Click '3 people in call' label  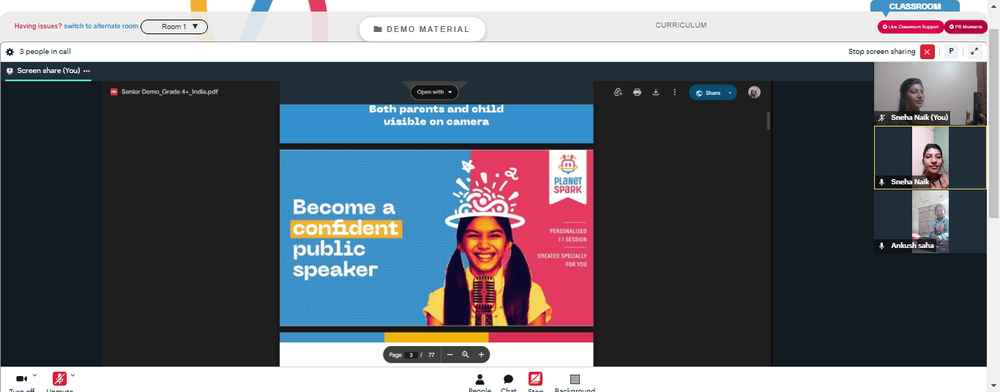[x=45, y=52]
